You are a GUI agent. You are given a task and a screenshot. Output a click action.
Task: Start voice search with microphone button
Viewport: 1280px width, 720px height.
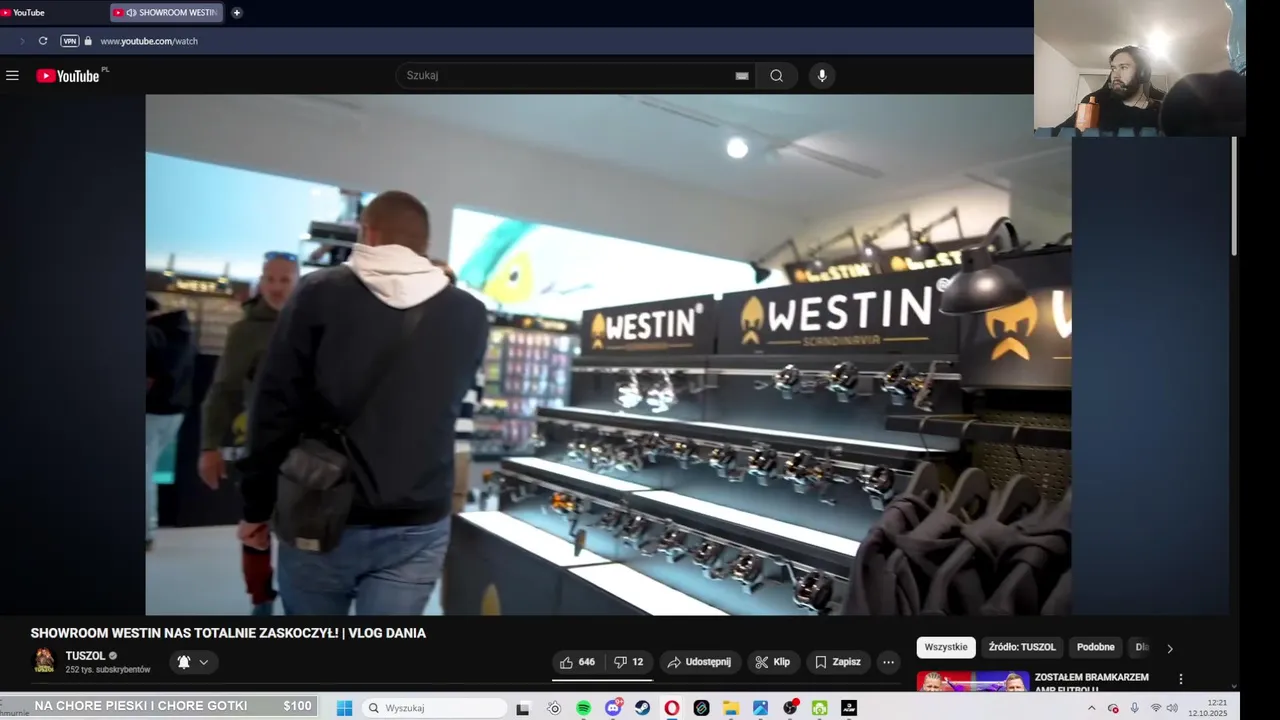coord(822,76)
